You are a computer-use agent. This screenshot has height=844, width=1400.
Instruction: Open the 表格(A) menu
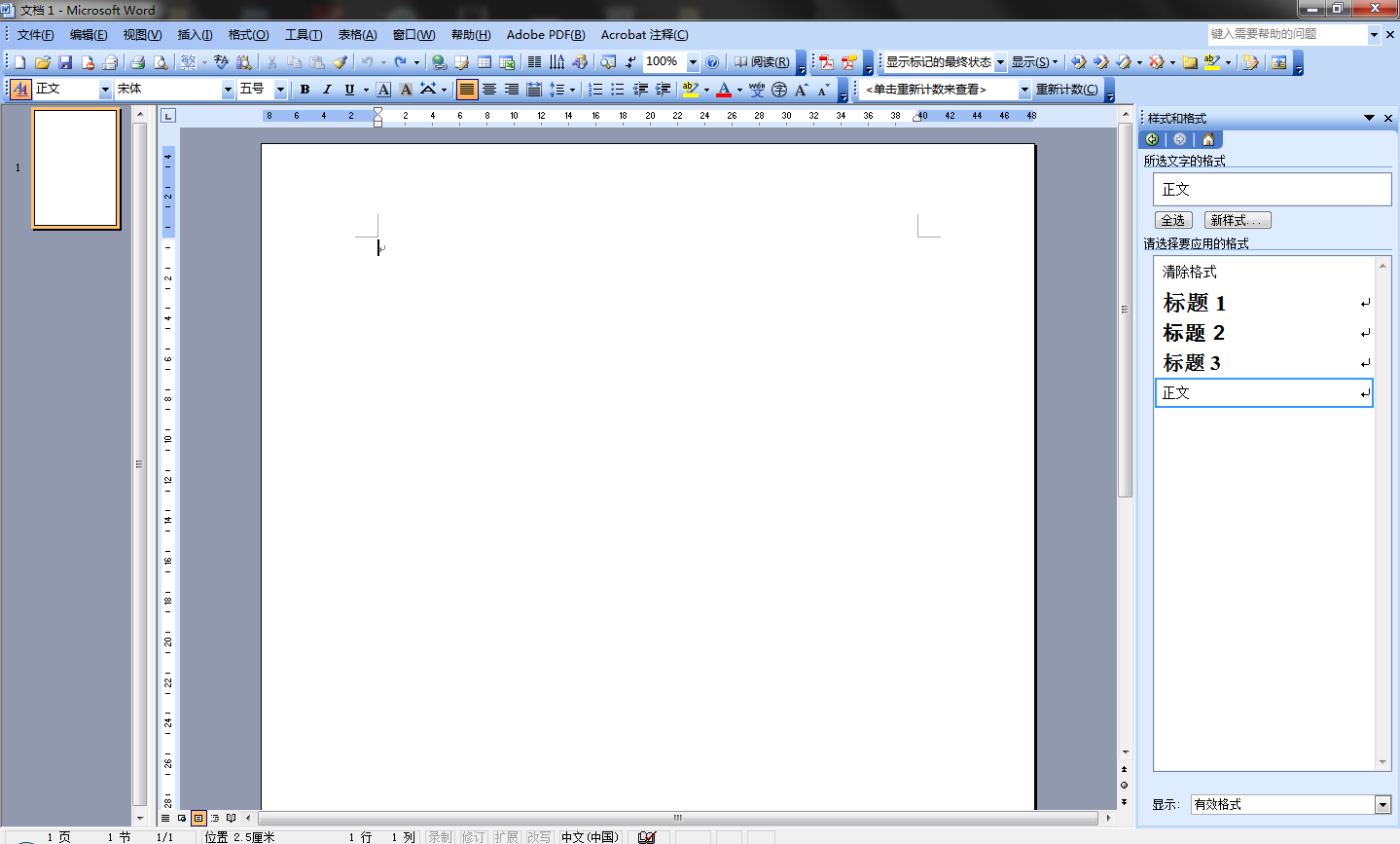tap(357, 35)
